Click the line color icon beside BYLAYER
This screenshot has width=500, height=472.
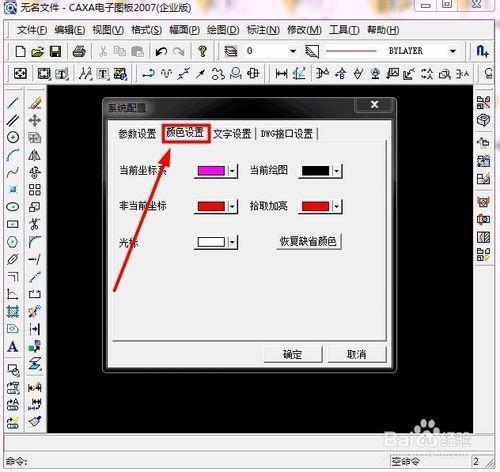coord(312,51)
